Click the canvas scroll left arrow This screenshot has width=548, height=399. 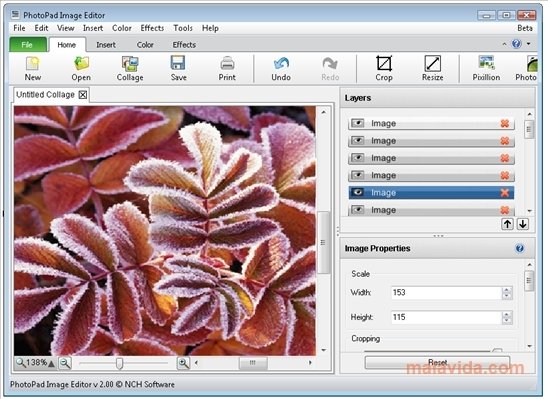196,363
